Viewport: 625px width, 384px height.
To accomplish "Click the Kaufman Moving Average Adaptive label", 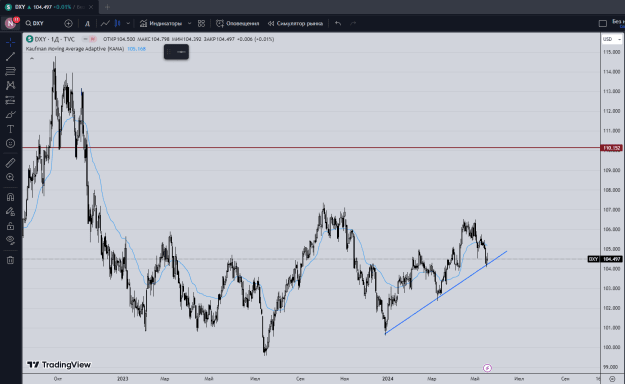I will pos(75,49).
